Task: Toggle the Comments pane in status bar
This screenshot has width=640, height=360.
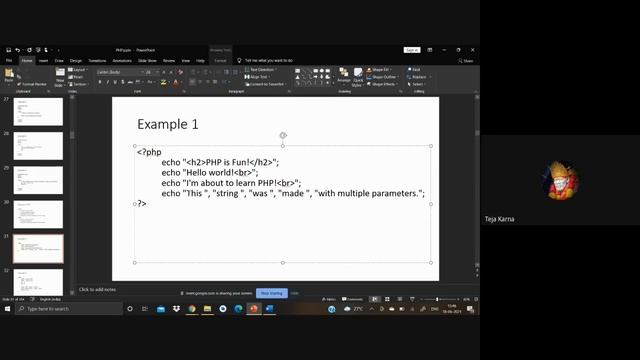Action: coord(352,299)
